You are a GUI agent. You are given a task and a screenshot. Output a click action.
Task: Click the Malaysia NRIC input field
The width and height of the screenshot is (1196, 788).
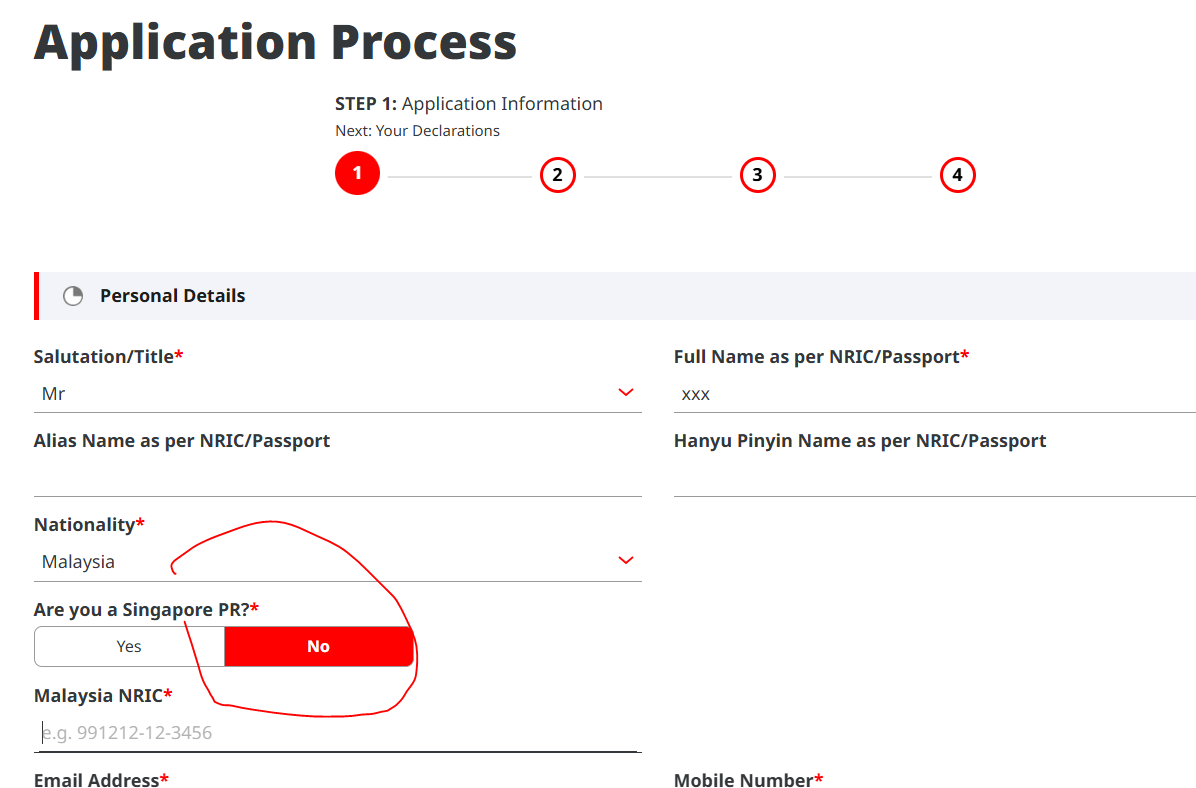(337, 733)
